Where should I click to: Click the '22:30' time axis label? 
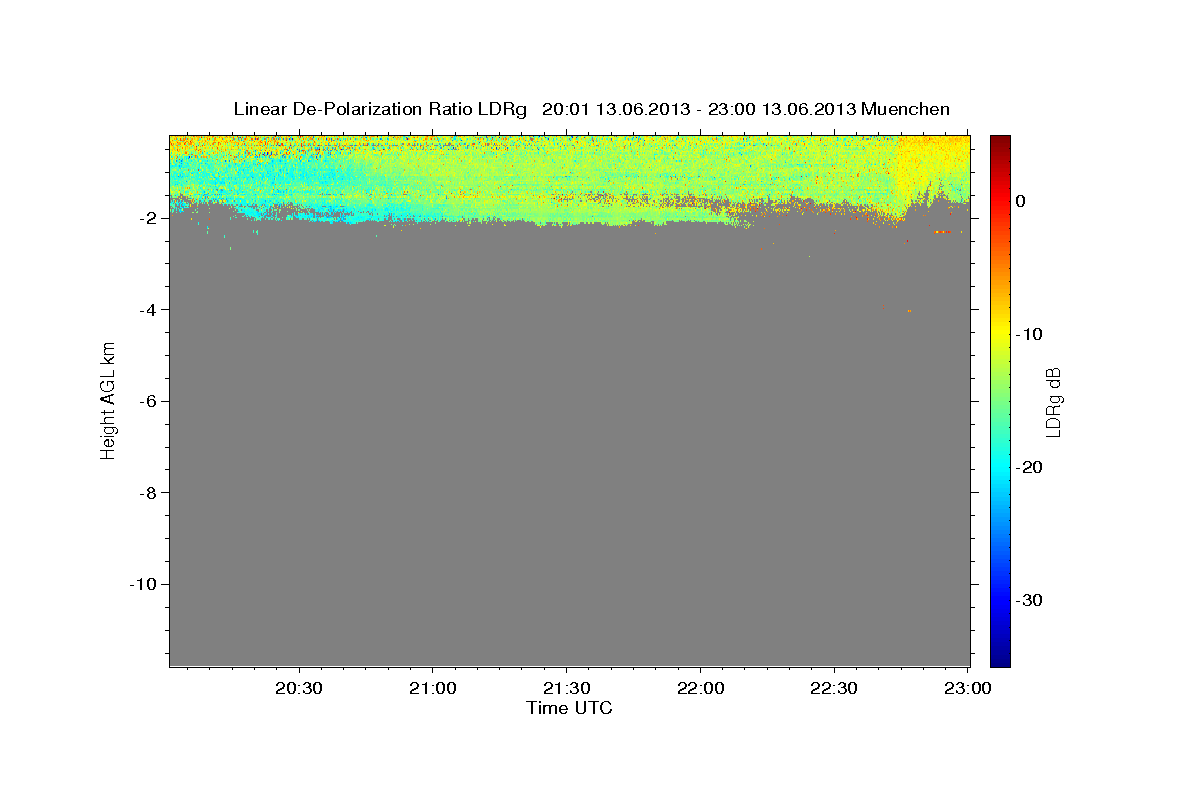pyautogui.click(x=834, y=689)
